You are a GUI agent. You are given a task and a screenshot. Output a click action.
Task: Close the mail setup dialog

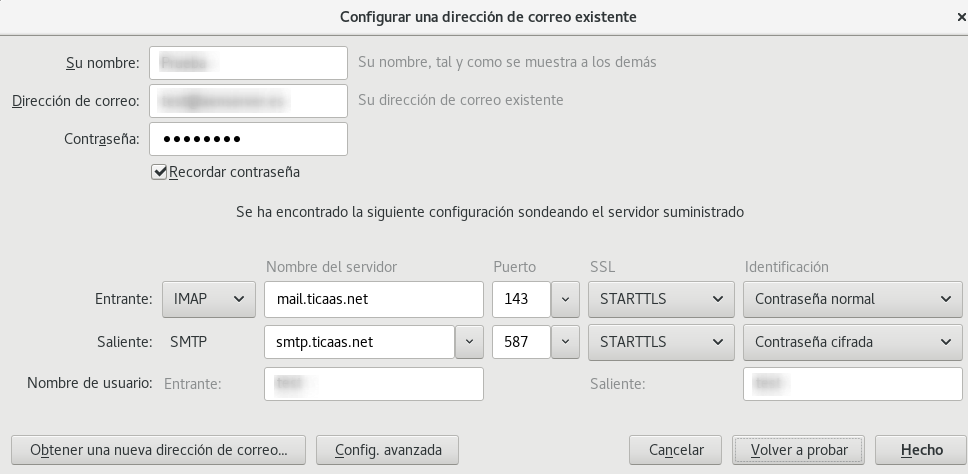[961, 17]
